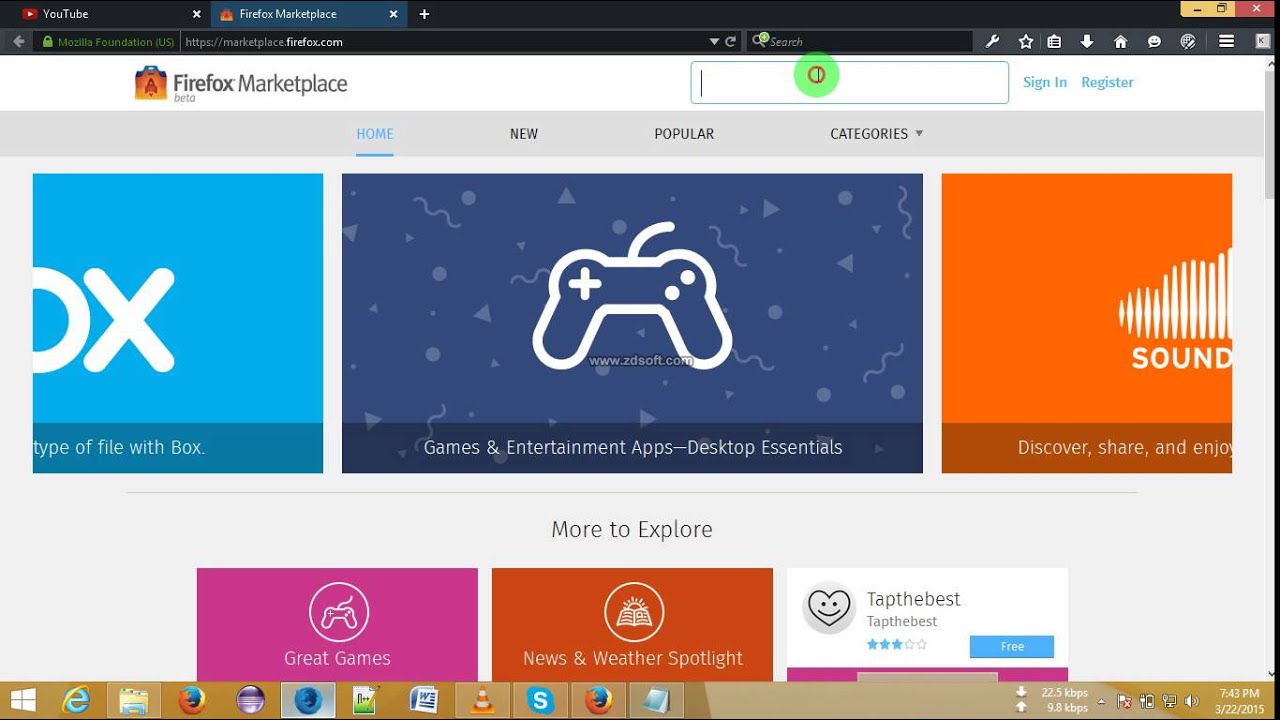Open the Tapthebest app icon
The image size is (1280, 720).
point(829,607)
